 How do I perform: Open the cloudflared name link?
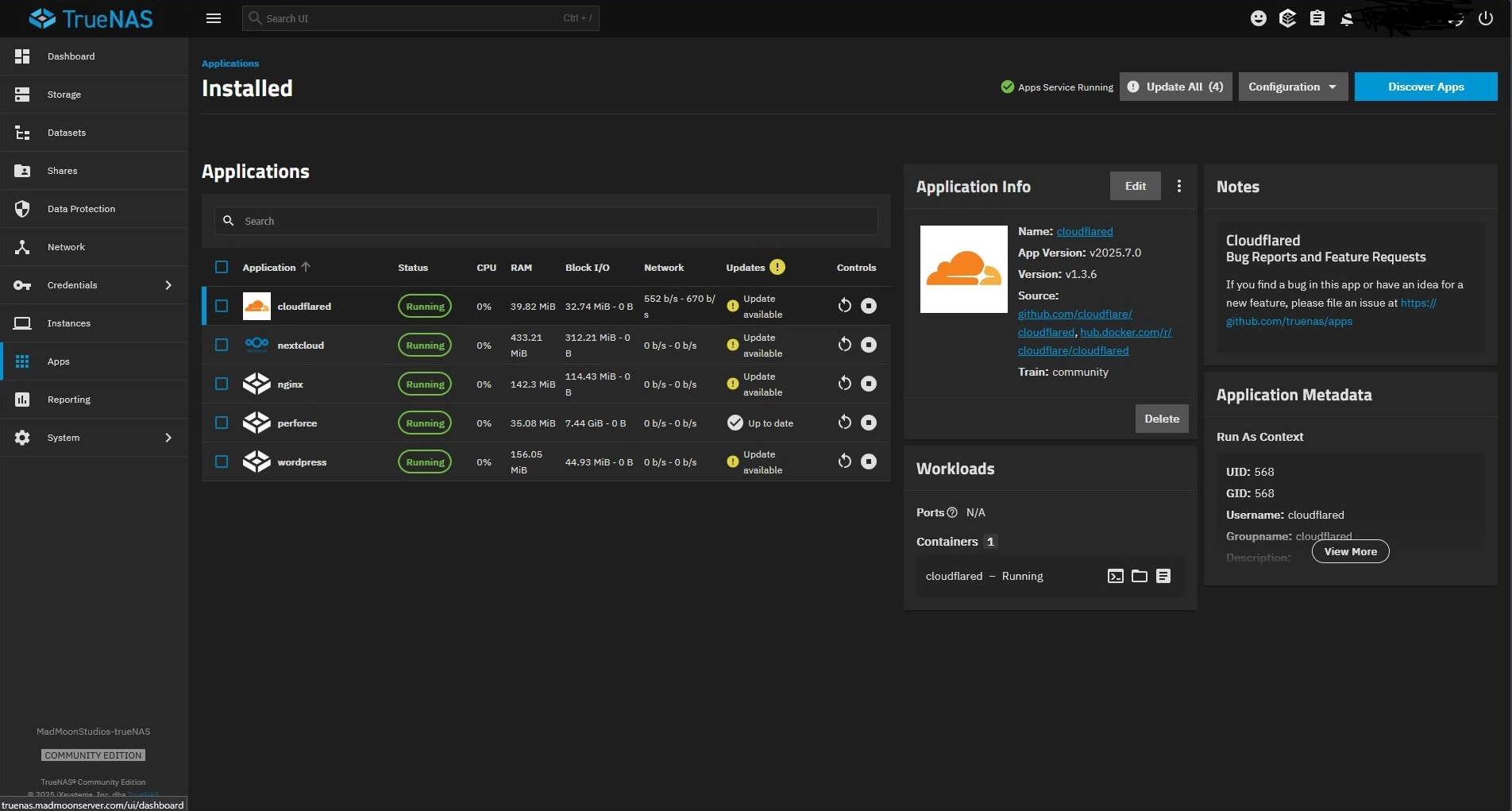pyautogui.click(x=1084, y=231)
